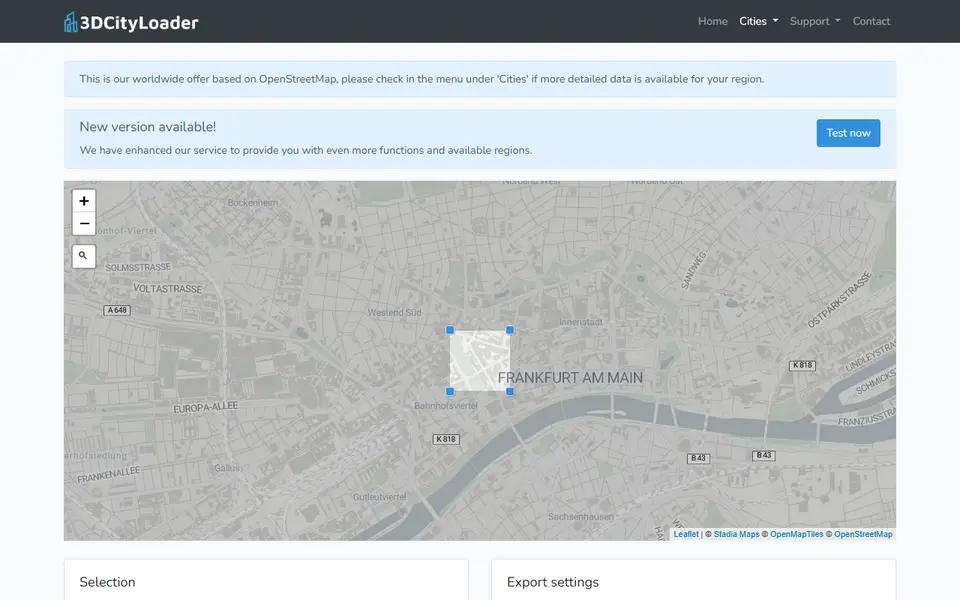Viewport: 960px width, 600px height.
Task: Zoom in on the map
Action: click(84, 201)
